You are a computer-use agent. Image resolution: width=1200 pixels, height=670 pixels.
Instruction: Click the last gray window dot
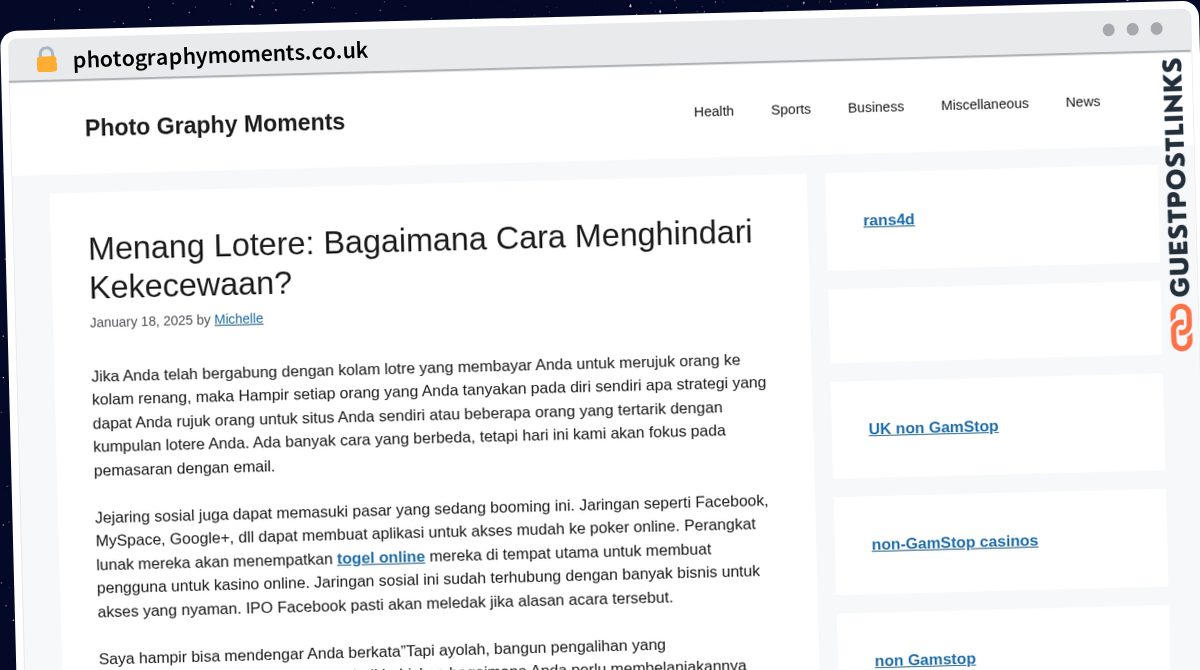(1156, 29)
